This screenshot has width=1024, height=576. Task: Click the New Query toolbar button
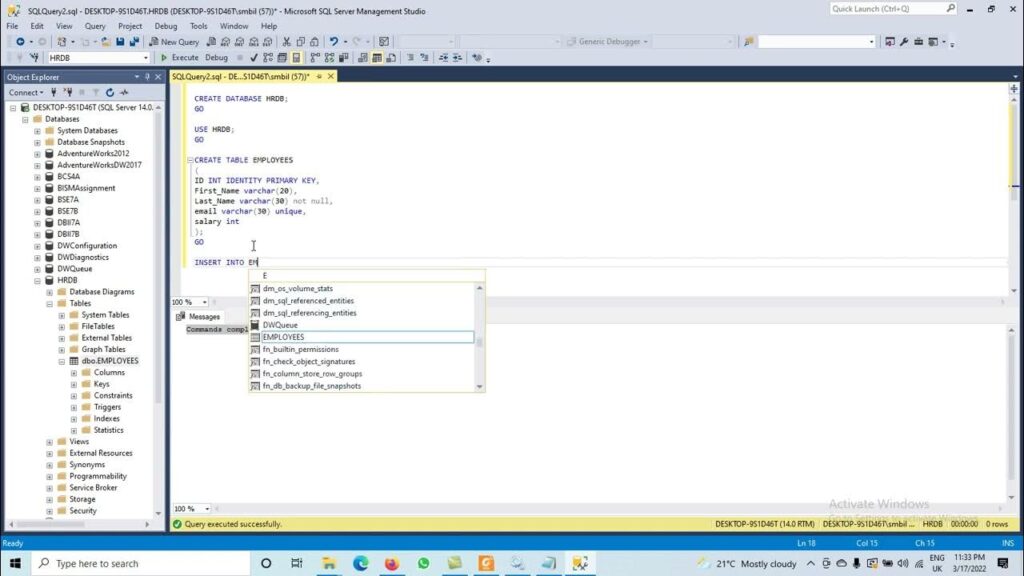[x=174, y=42]
